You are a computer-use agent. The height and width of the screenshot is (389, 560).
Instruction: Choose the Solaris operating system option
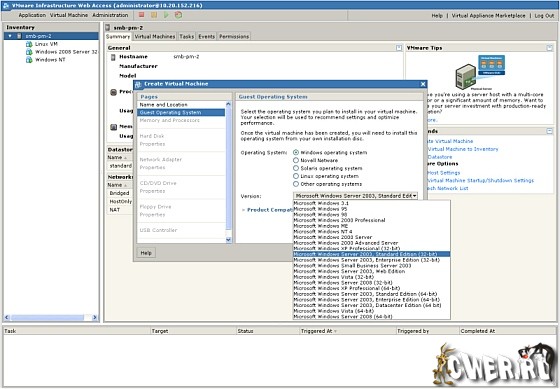point(296,168)
